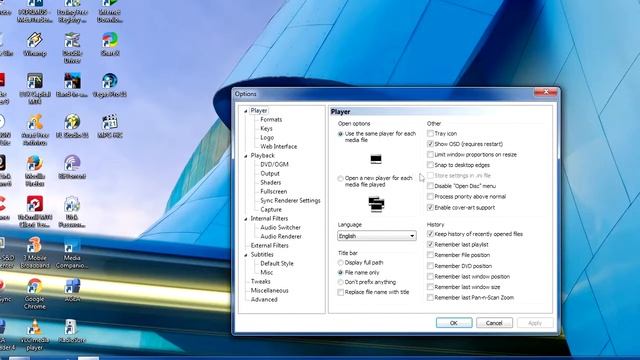Open Capture settings page
Image resolution: width=640 pixels, height=360 pixels.
pyautogui.click(x=271, y=209)
